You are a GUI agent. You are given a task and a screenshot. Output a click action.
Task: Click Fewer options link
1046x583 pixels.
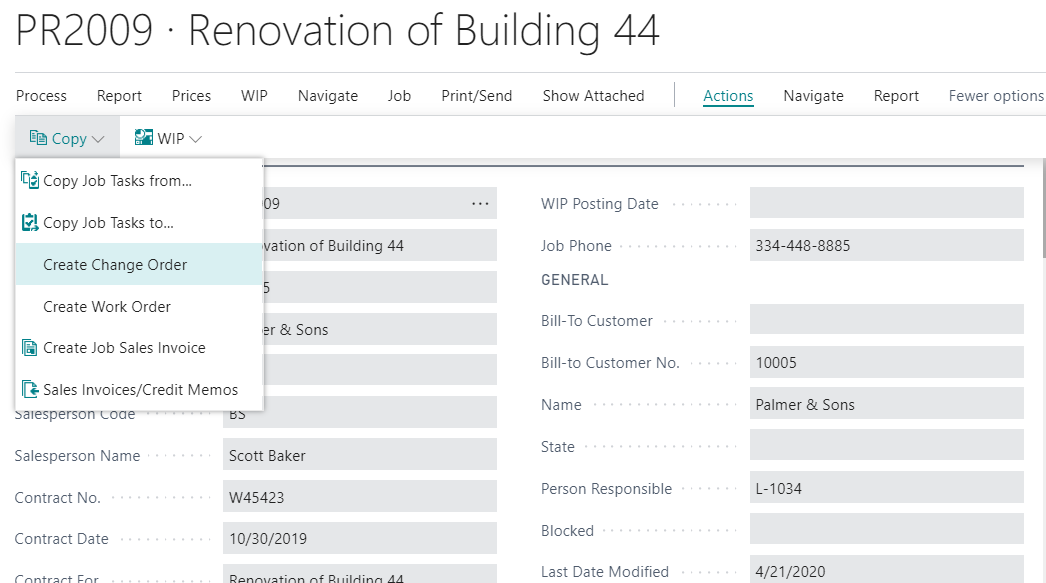click(x=996, y=96)
